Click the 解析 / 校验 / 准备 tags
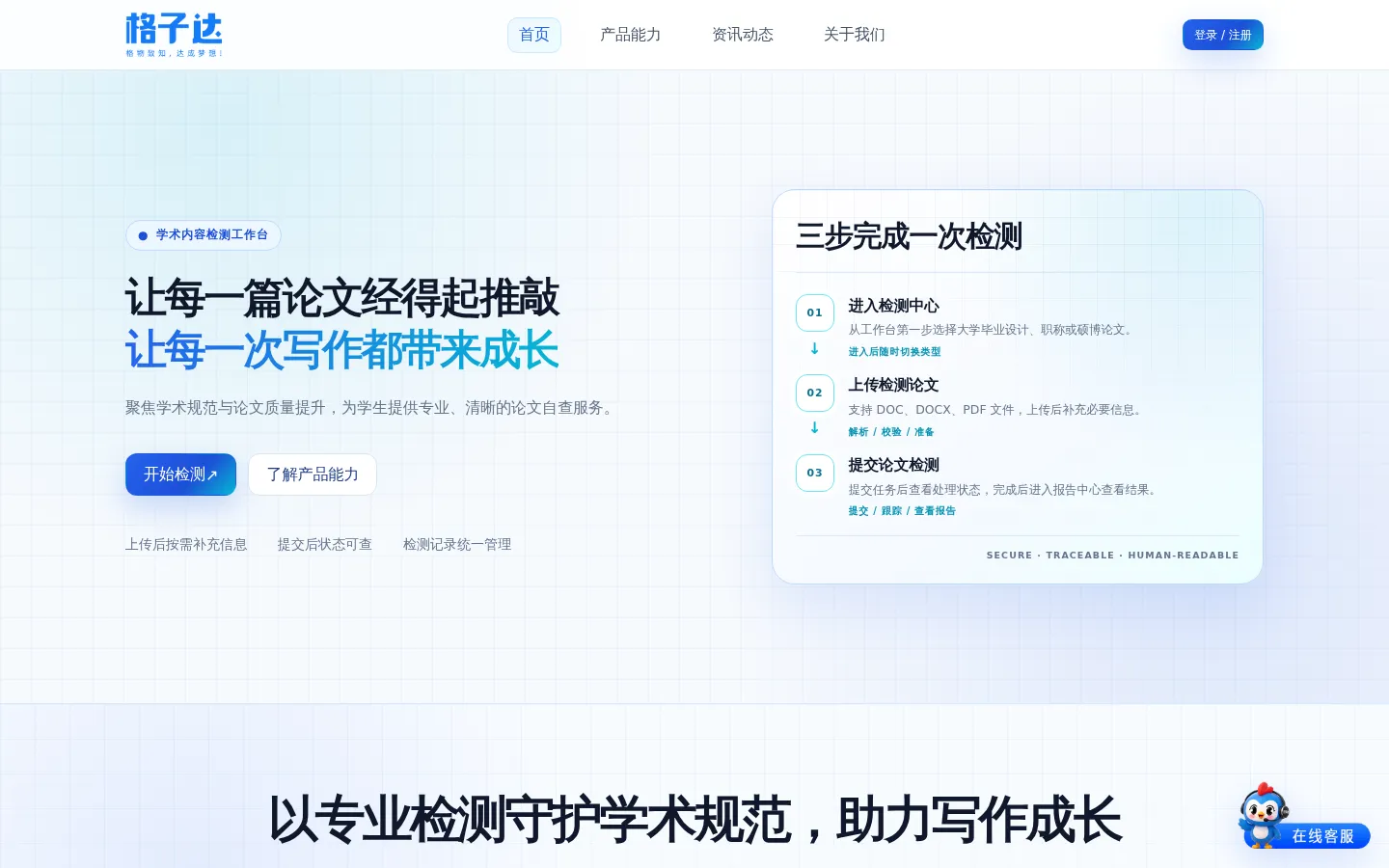The width and height of the screenshot is (1389, 868). 891,432
